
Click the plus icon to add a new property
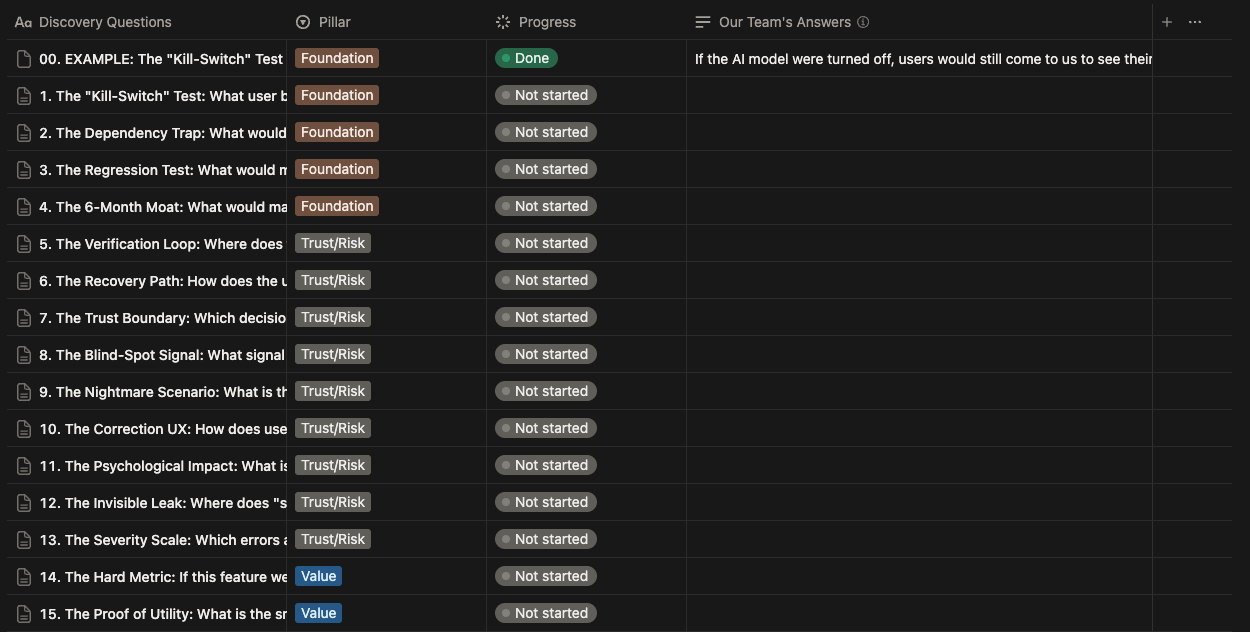[1166, 21]
